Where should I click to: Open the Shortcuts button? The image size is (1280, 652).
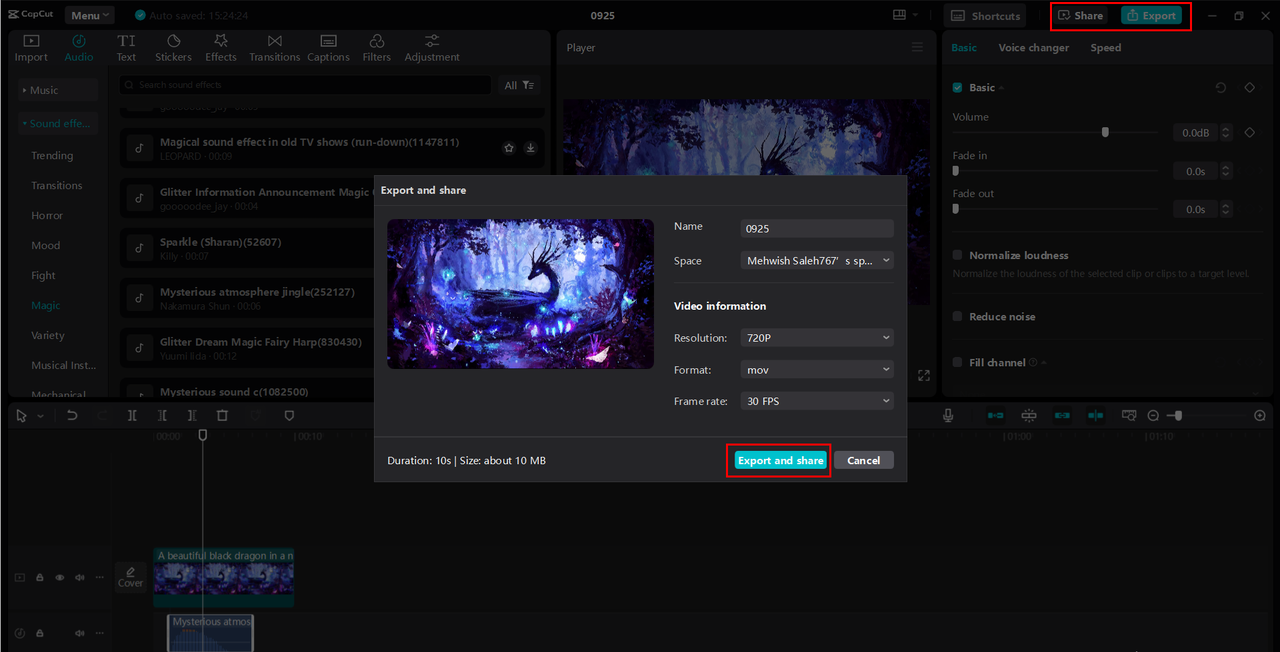click(986, 15)
